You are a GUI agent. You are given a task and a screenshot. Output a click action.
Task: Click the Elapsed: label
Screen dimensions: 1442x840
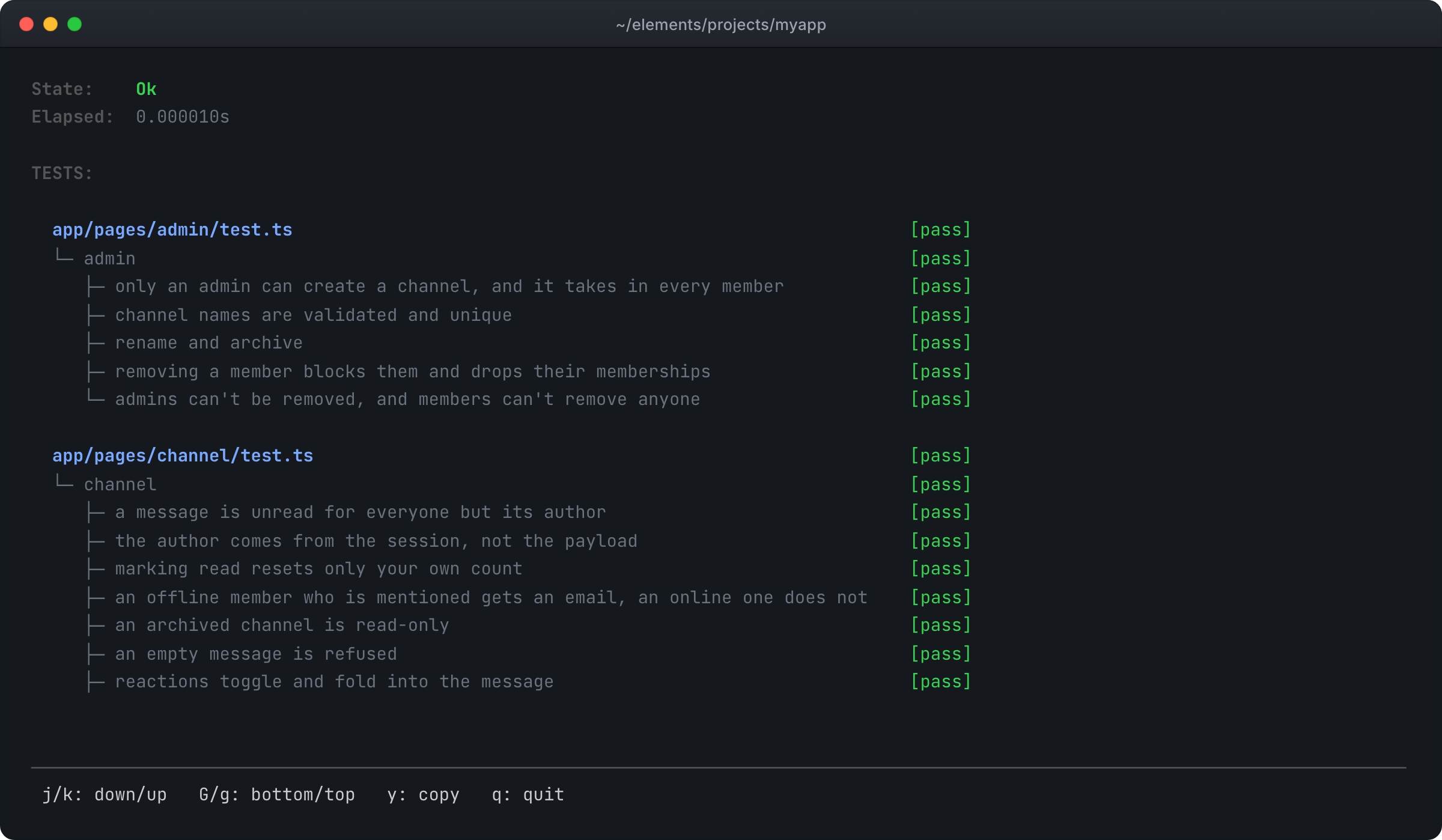point(72,117)
